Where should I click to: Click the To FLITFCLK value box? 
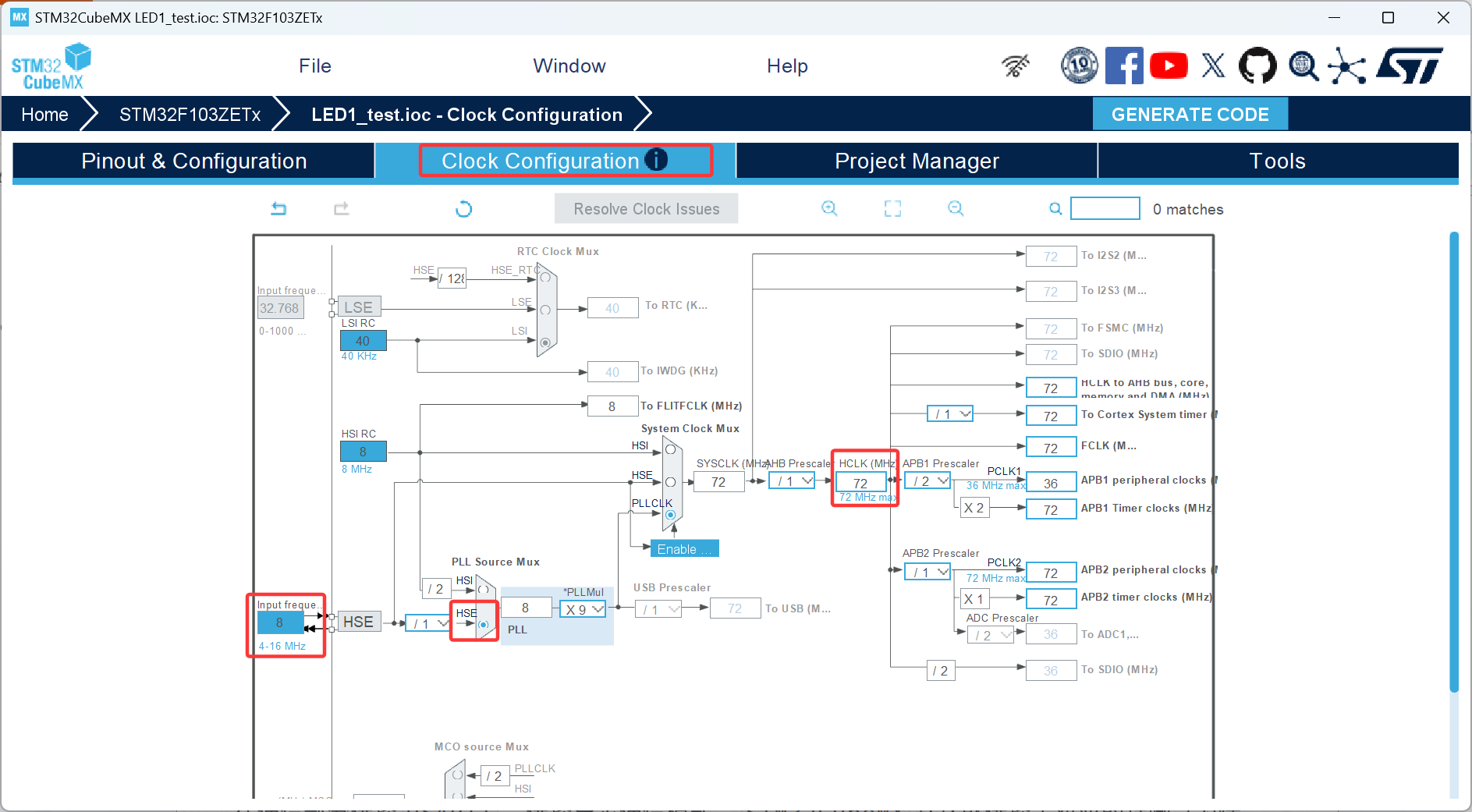tap(612, 406)
